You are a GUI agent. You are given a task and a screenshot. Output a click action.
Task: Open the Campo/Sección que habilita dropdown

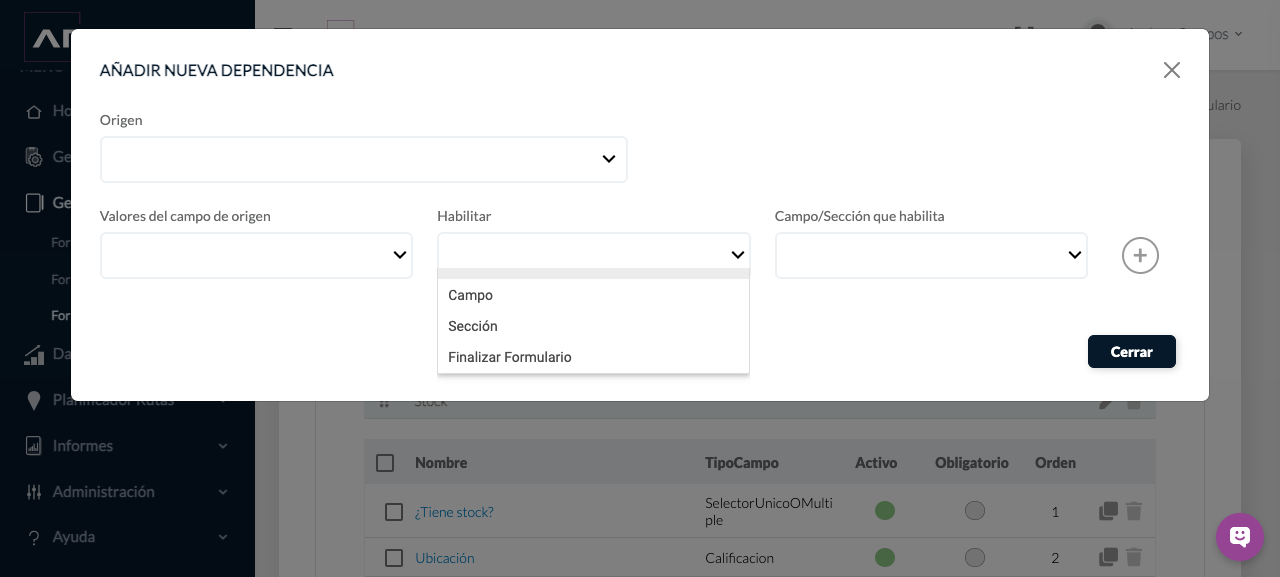[x=931, y=256]
